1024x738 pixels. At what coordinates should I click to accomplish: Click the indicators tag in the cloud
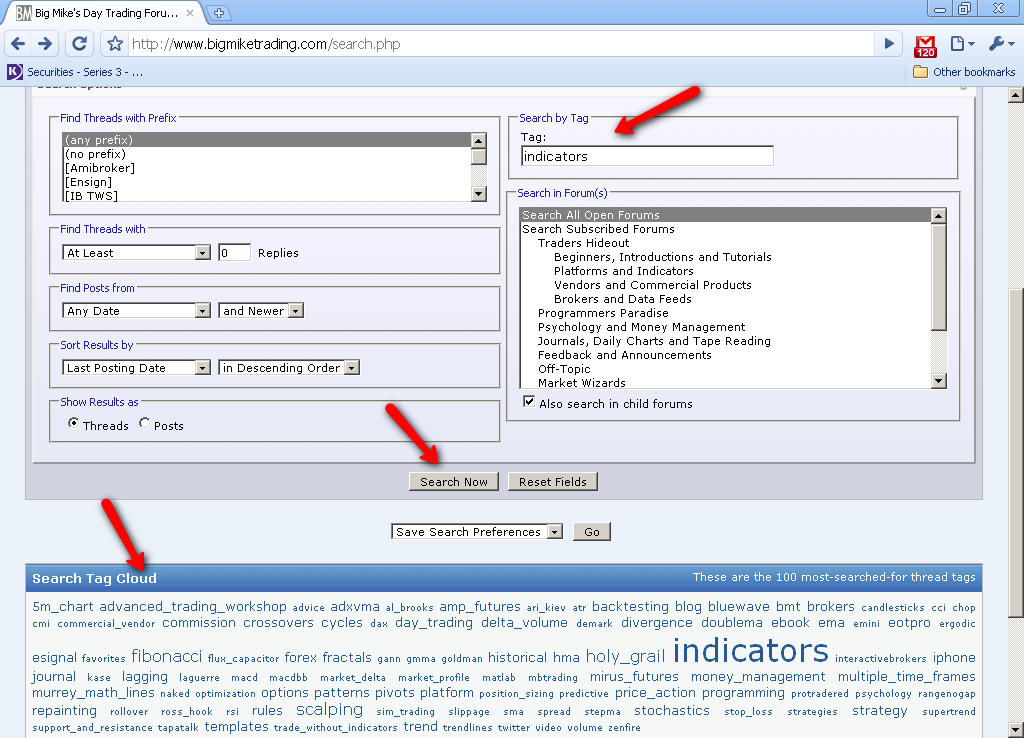coord(750,650)
